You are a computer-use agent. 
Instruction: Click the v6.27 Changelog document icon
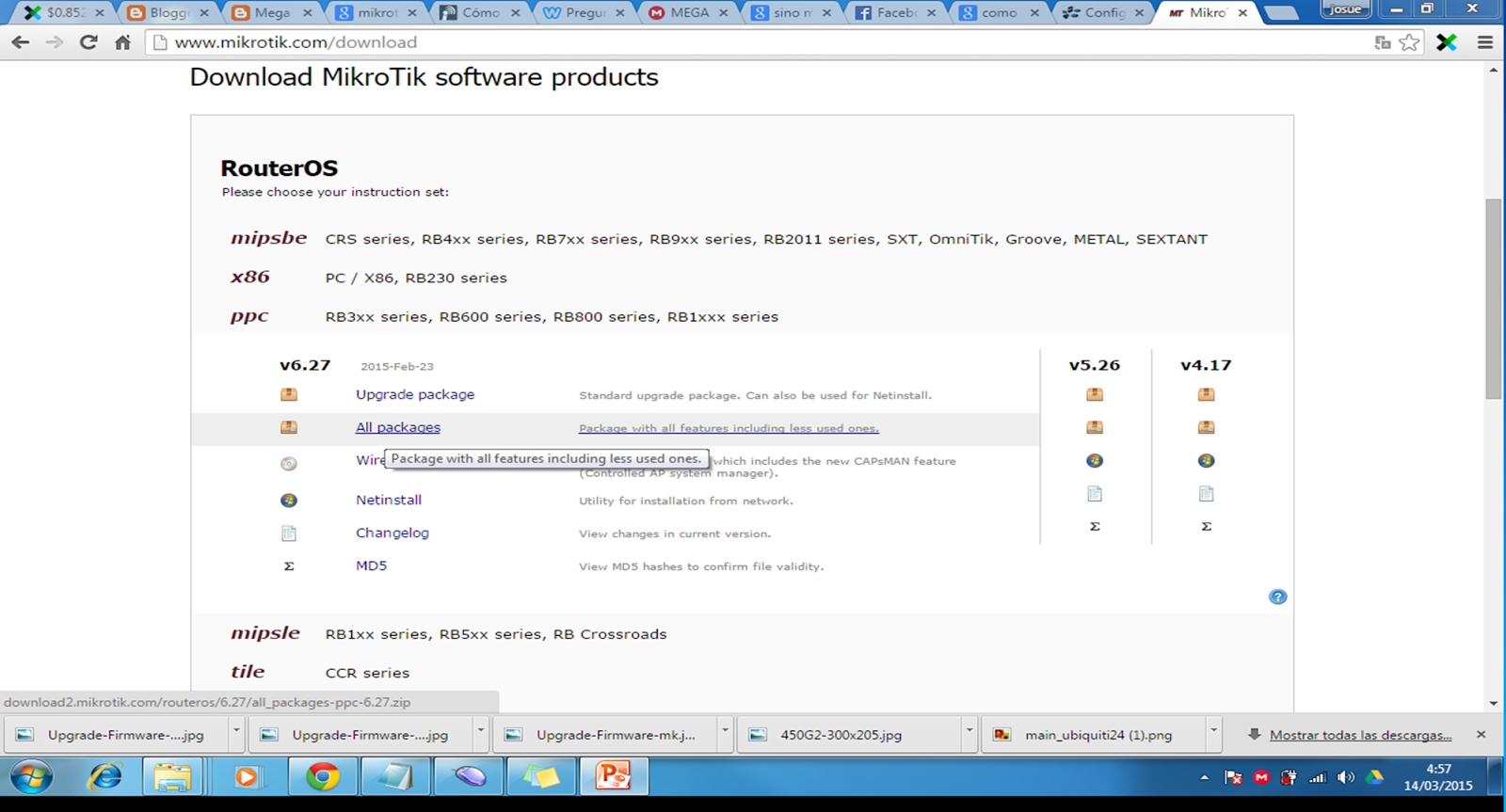[289, 533]
